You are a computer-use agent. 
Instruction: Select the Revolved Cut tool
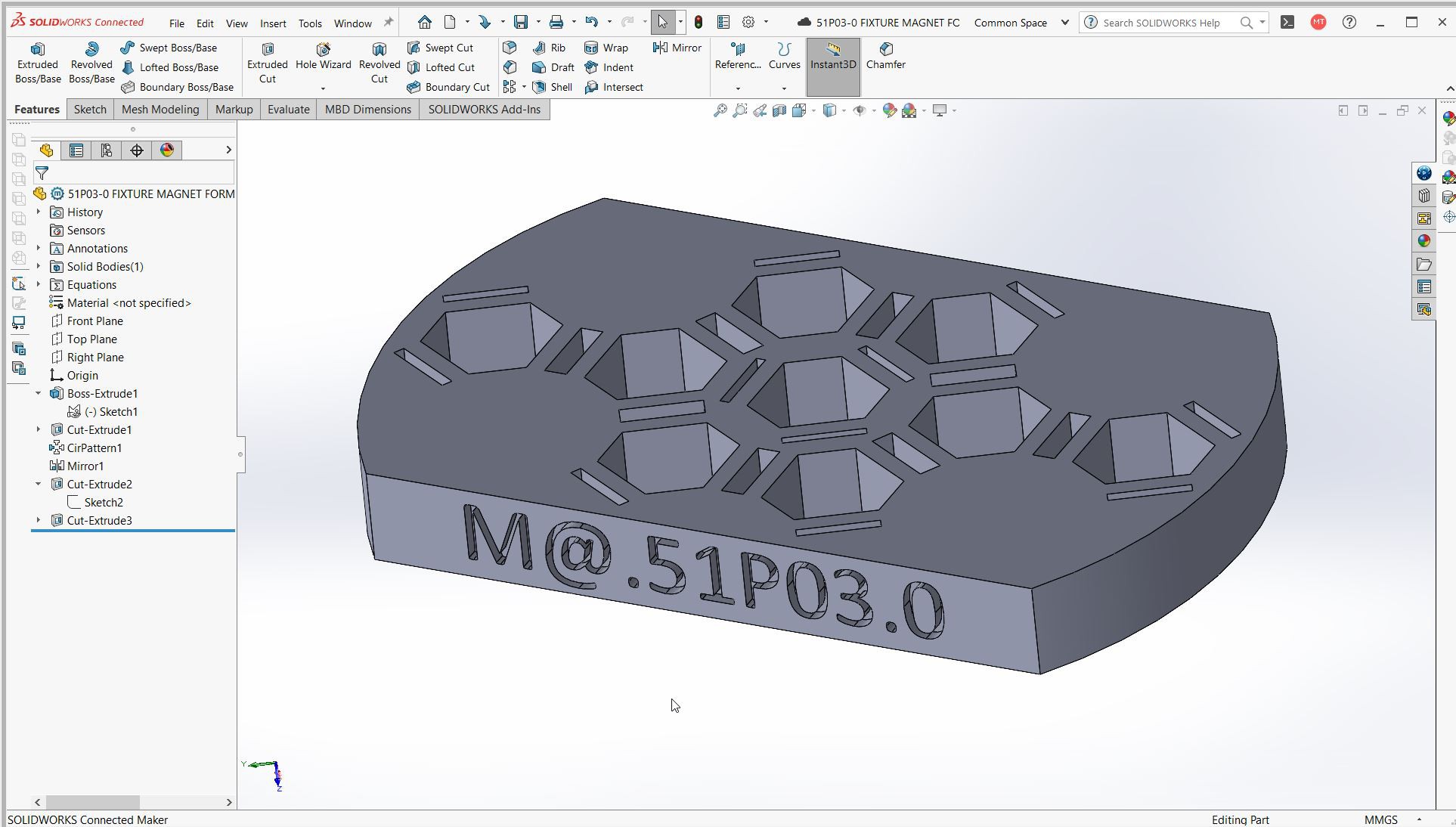tap(379, 63)
